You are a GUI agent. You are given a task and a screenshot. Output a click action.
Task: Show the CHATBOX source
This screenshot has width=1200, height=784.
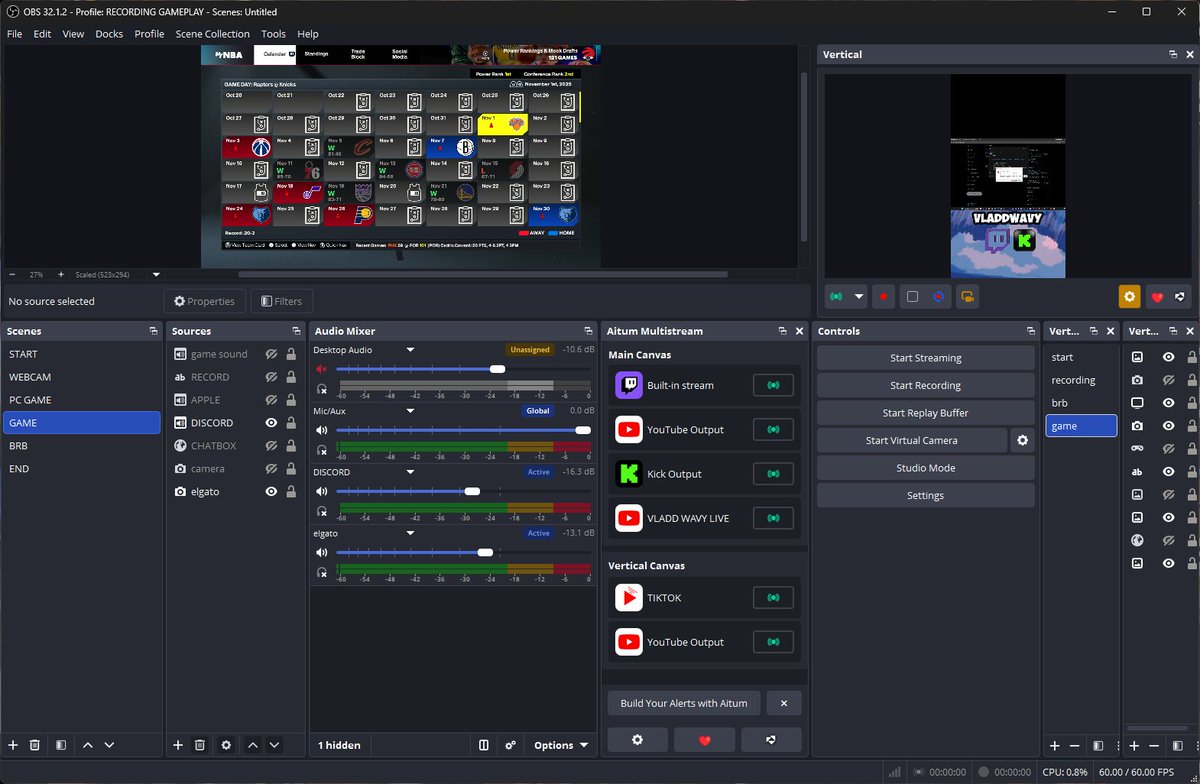point(271,446)
